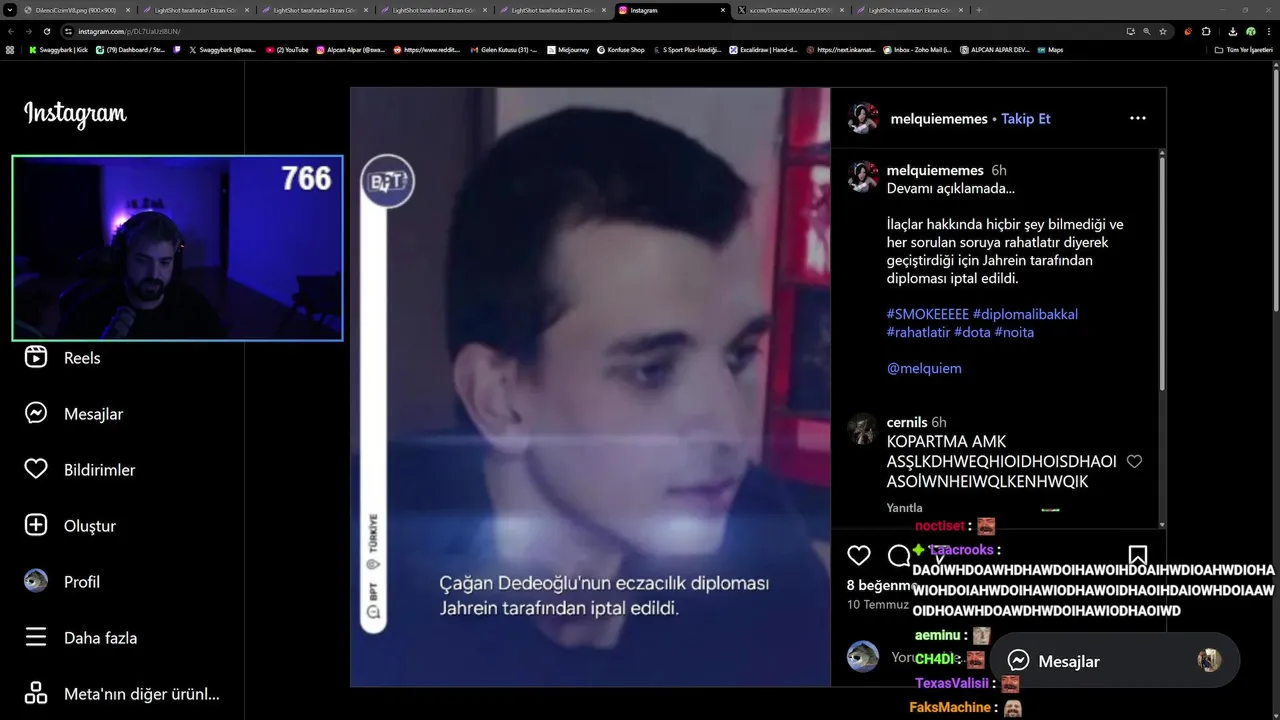This screenshot has width=1280, height=720.
Task: Click cernils commenter avatar
Action: (x=863, y=429)
